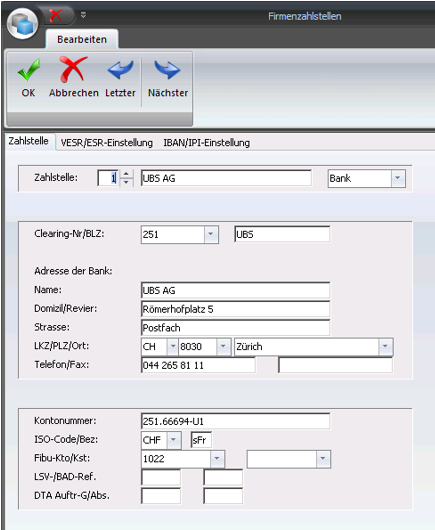Click the Telefon field with 044 265 81 11
Screen dimensions: 435x530
pos(198,365)
